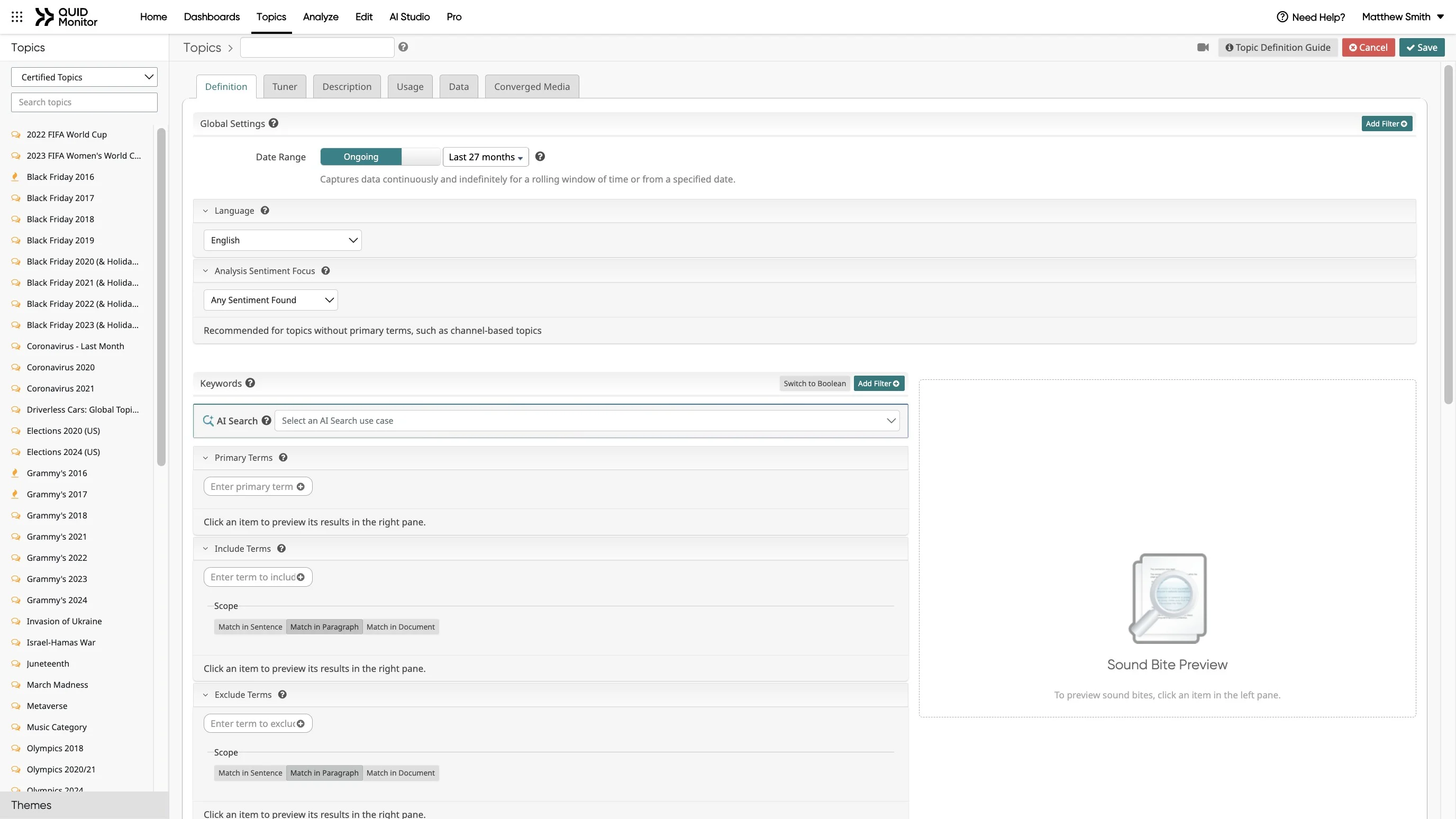Collapse the Include Terms section
Image resolution: width=1456 pixels, height=819 pixels.
(206, 549)
